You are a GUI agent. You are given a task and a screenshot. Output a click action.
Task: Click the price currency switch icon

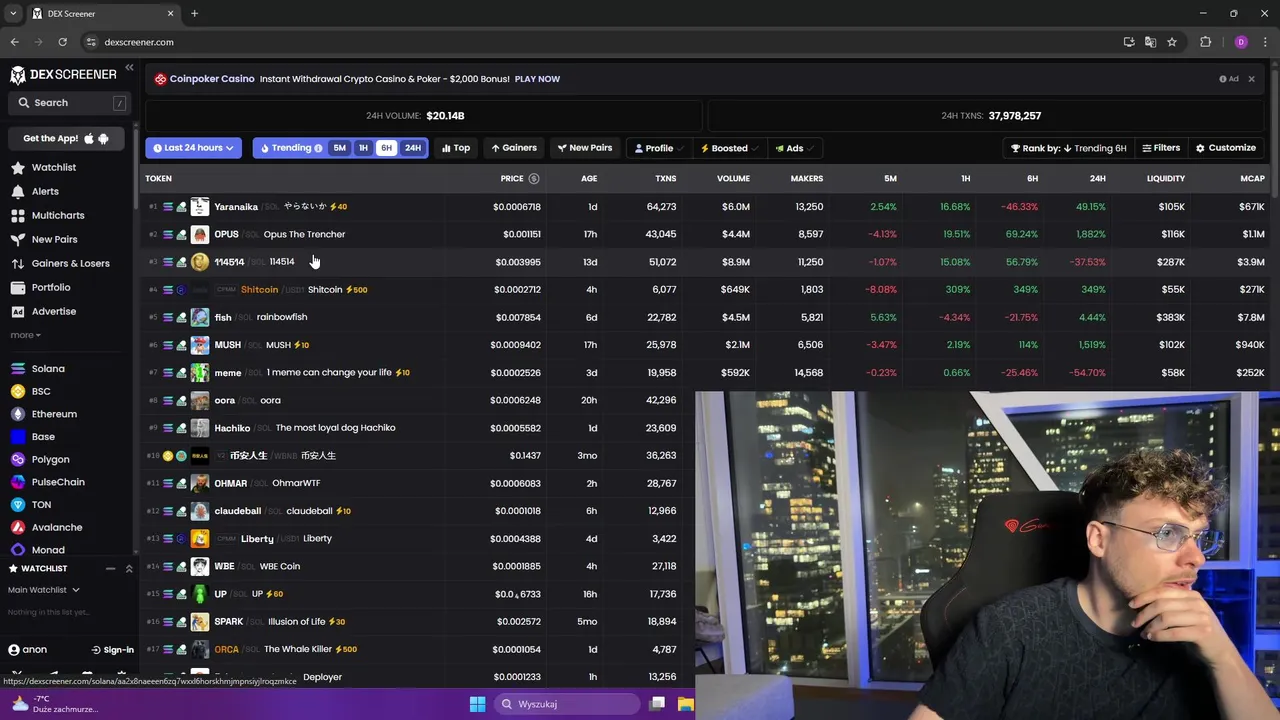click(534, 178)
